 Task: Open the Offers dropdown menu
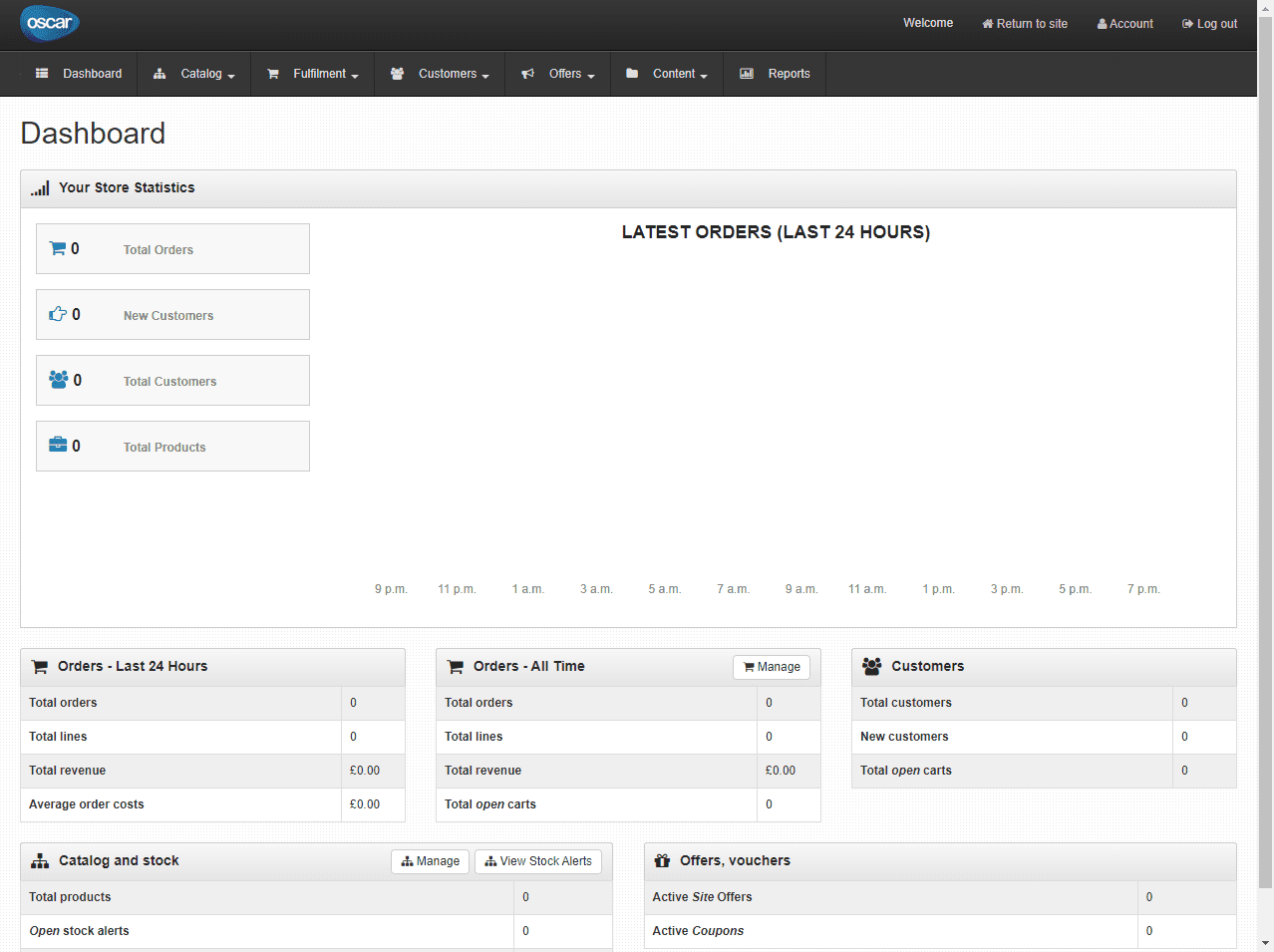[558, 74]
